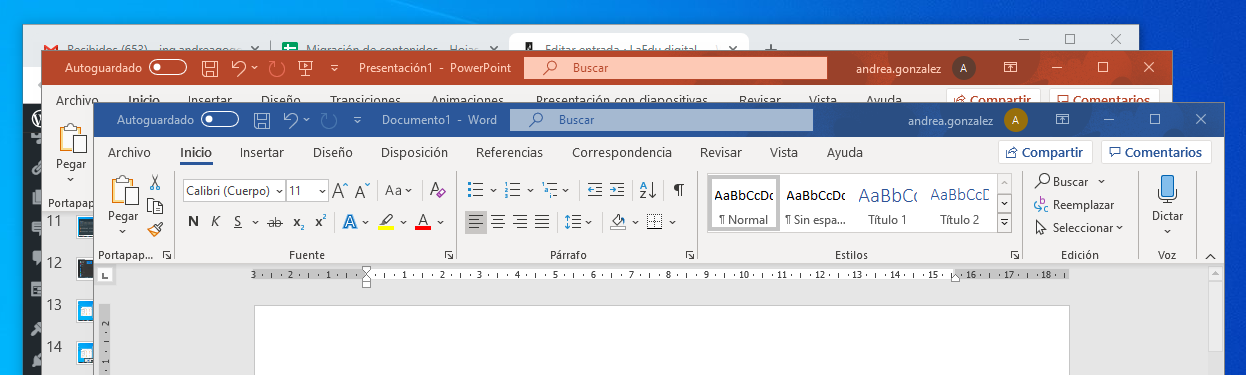1246x375 pixels.
Task: Switch to Revisar tab in Word
Action: [x=720, y=153]
